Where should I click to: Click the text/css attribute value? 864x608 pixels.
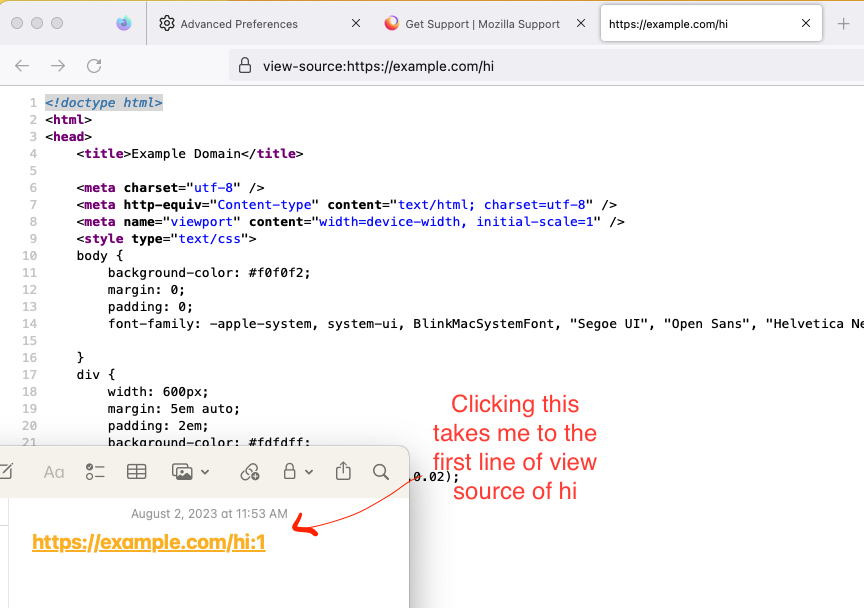[x=210, y=239]
